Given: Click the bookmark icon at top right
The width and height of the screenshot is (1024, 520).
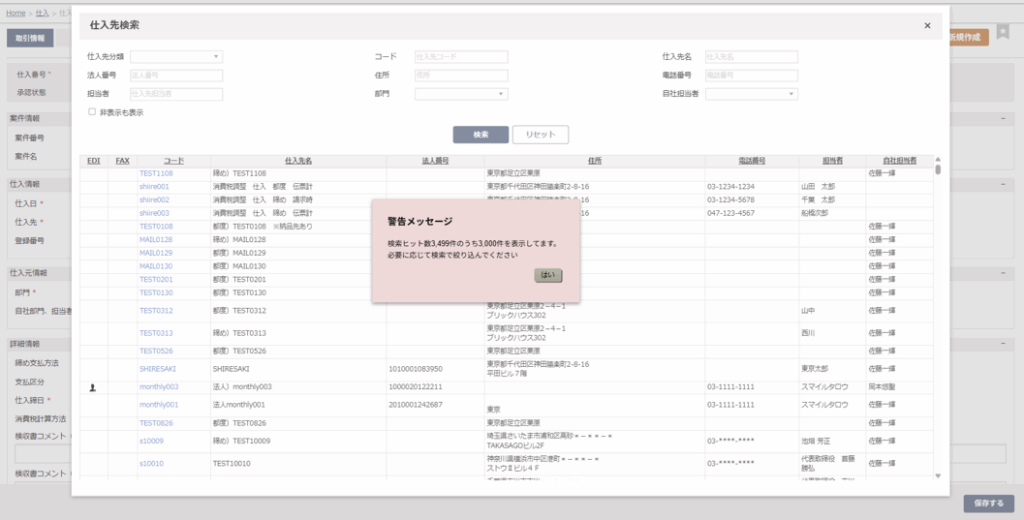Looking at the screenshot, I should coord(1003,33).
